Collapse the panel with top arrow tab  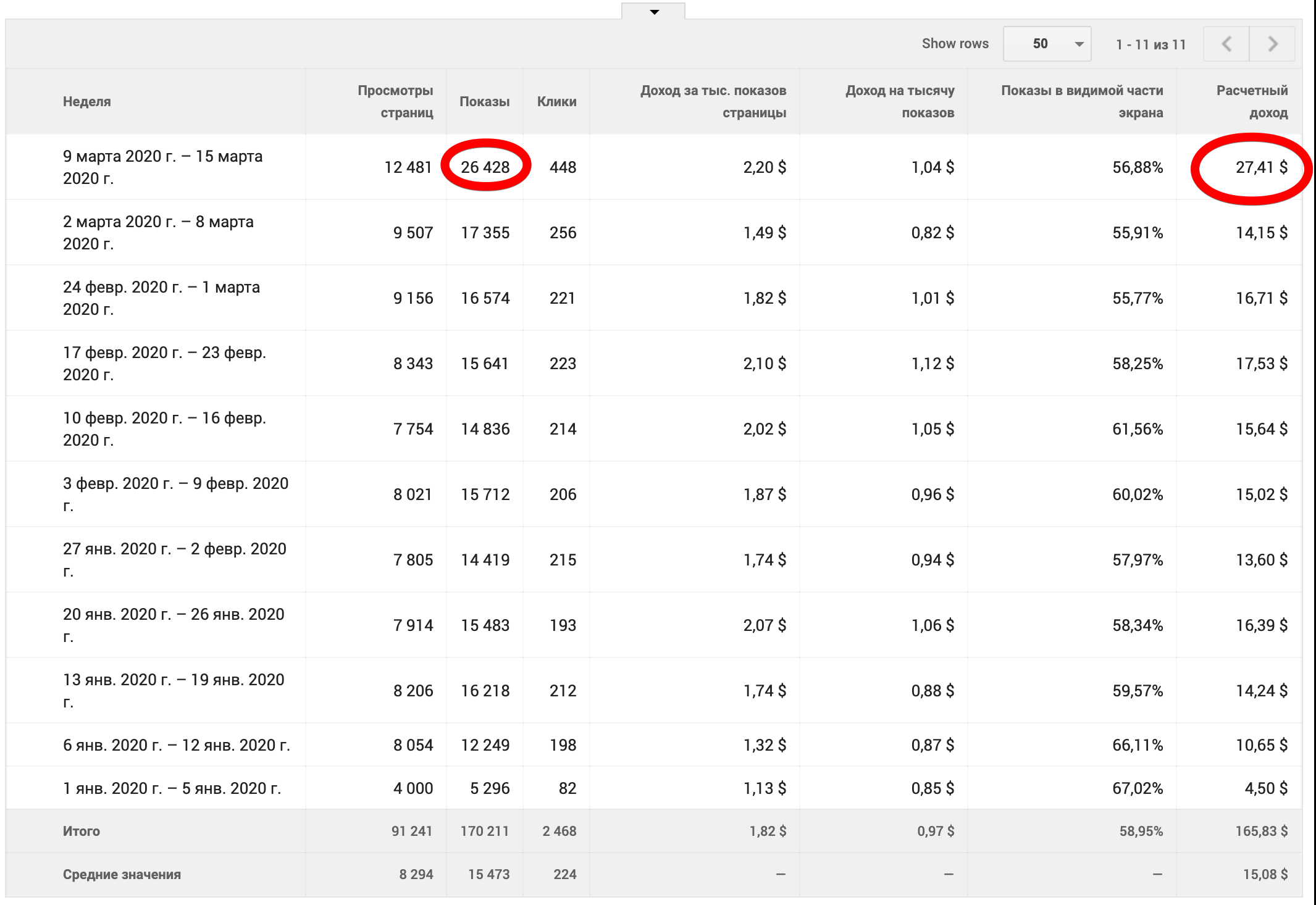point(654,12)
